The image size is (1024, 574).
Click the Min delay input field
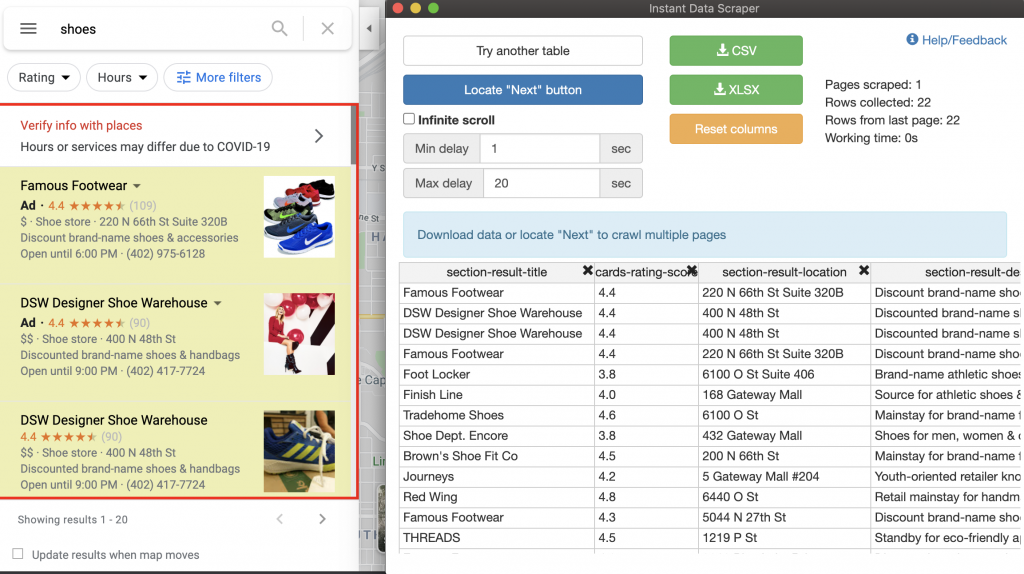point(539,149)
